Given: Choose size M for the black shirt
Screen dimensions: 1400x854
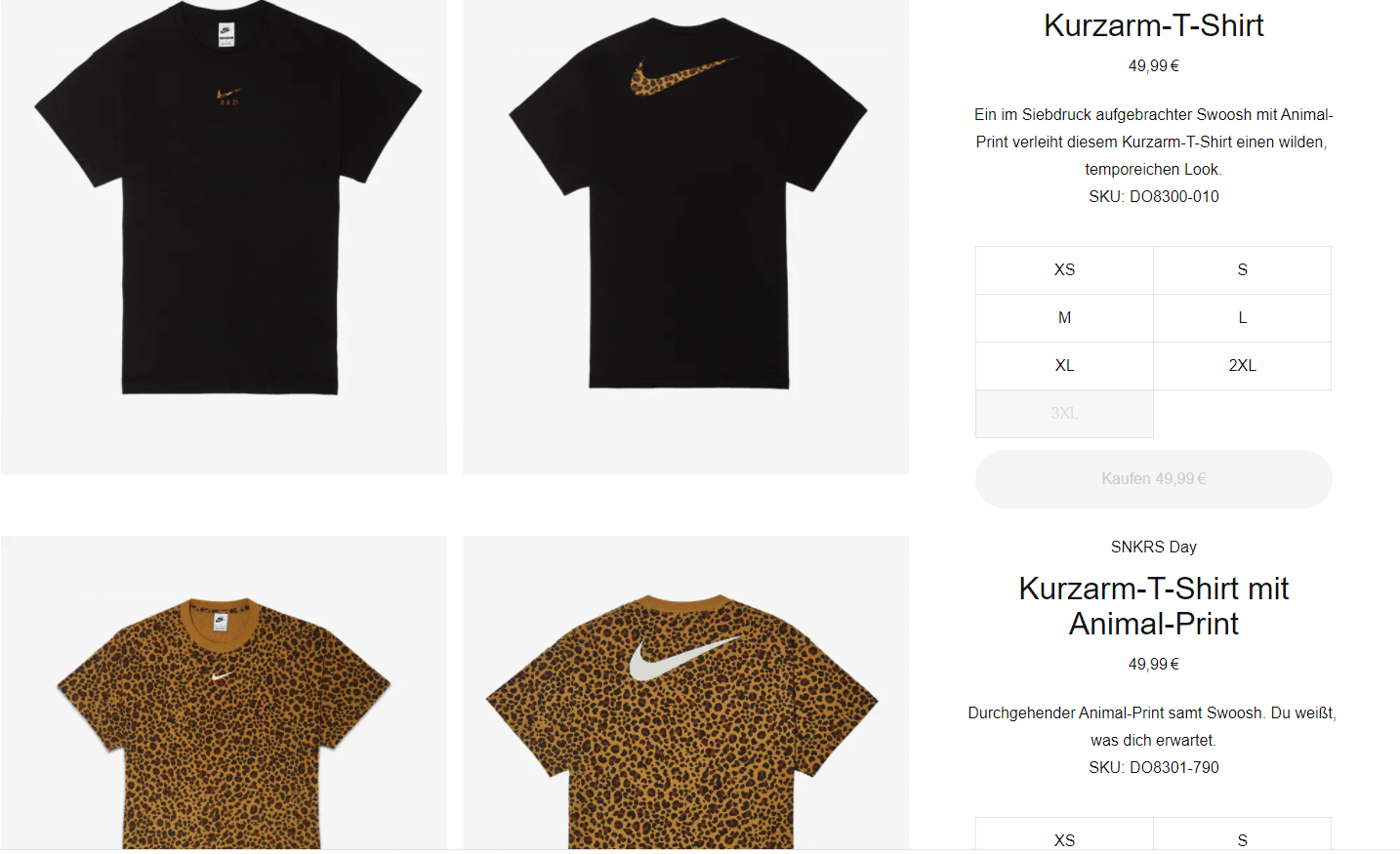Looking at the screenshot, I should (x=1064, y=318).
